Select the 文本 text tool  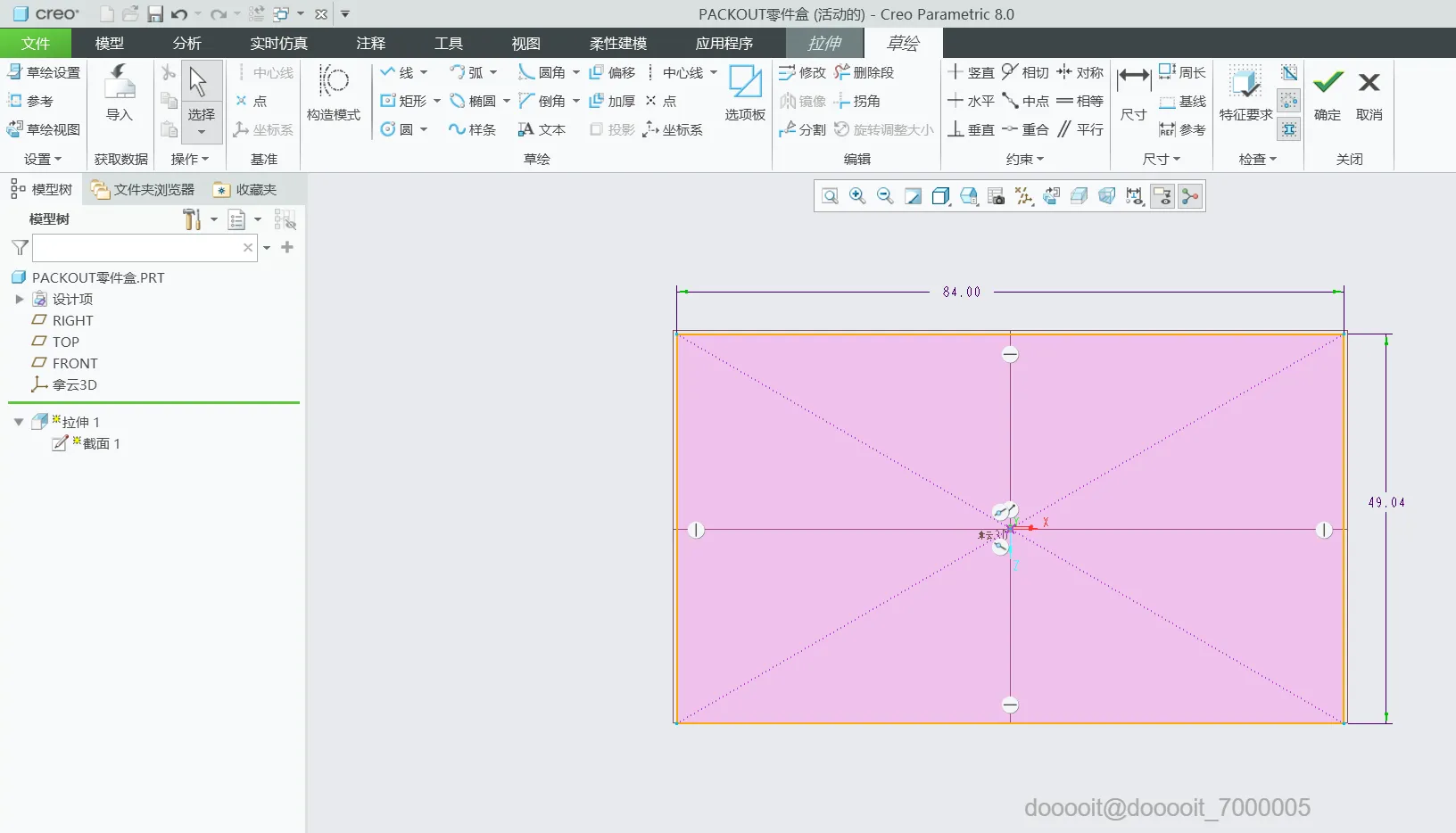point(542,129)
